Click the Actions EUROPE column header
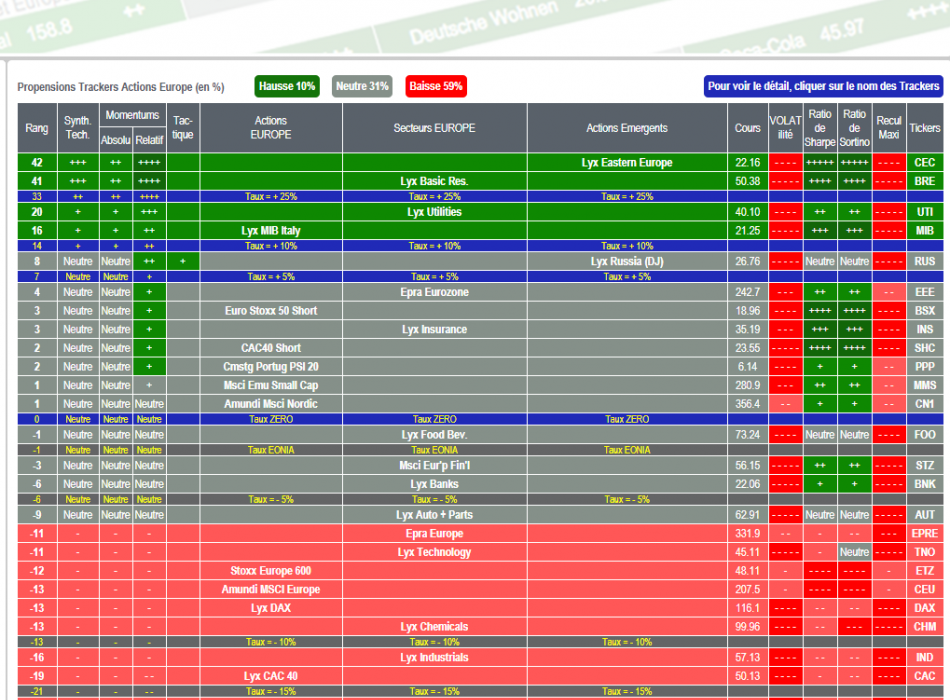 click(271, 128)
